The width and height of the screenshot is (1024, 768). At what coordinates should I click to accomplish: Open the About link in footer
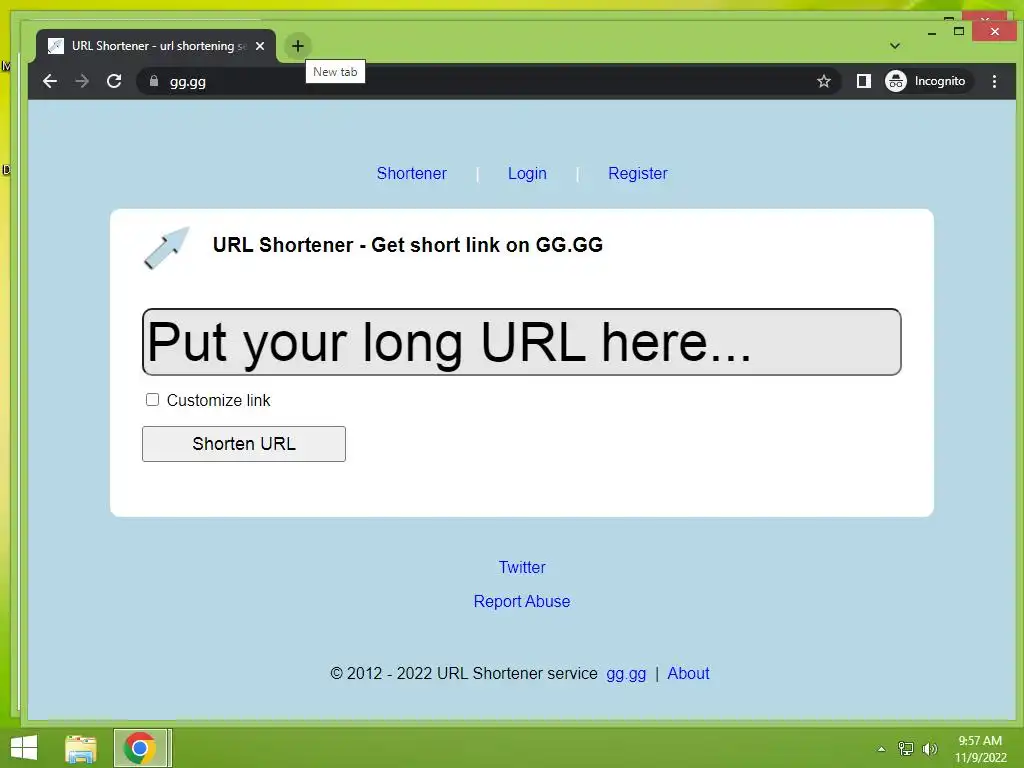click(x=688, y=673)
